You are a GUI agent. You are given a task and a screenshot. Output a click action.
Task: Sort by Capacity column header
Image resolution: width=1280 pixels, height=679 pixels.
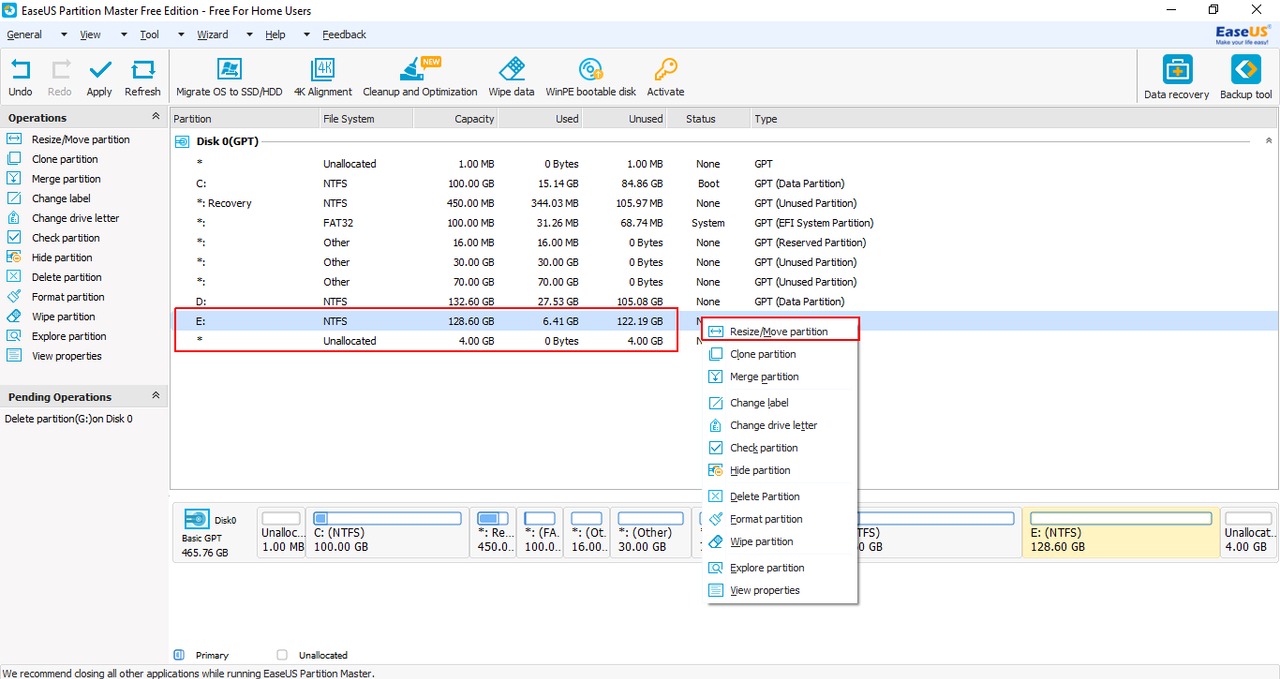(x=455, y=119)
